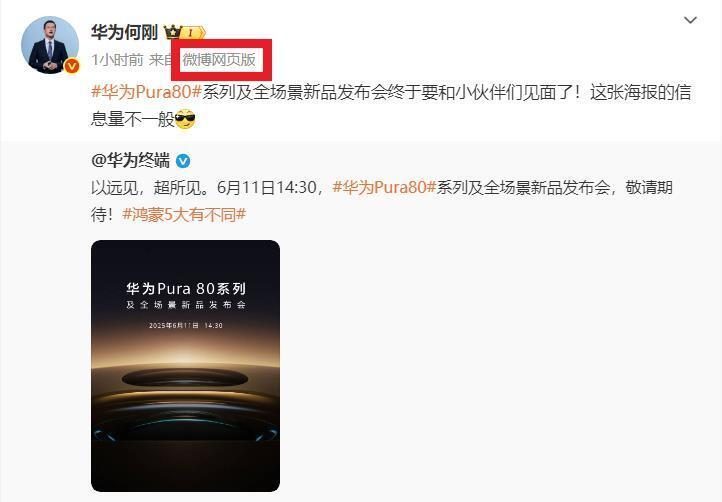The width and height of the screenshot is (722, 502).
Task: Click the 微博网页版 source link
Action: (219, 59)
